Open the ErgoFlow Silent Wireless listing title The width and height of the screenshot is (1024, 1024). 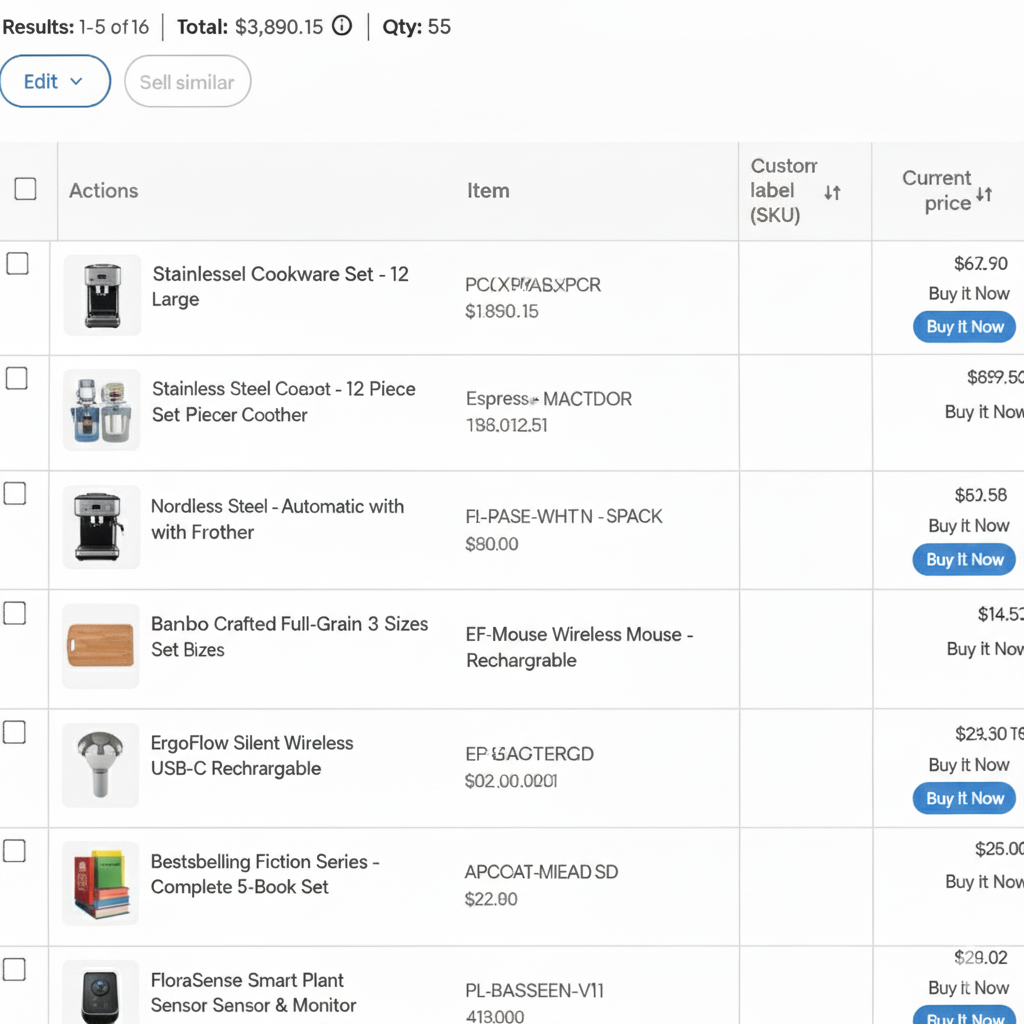[x=251, y=756]
